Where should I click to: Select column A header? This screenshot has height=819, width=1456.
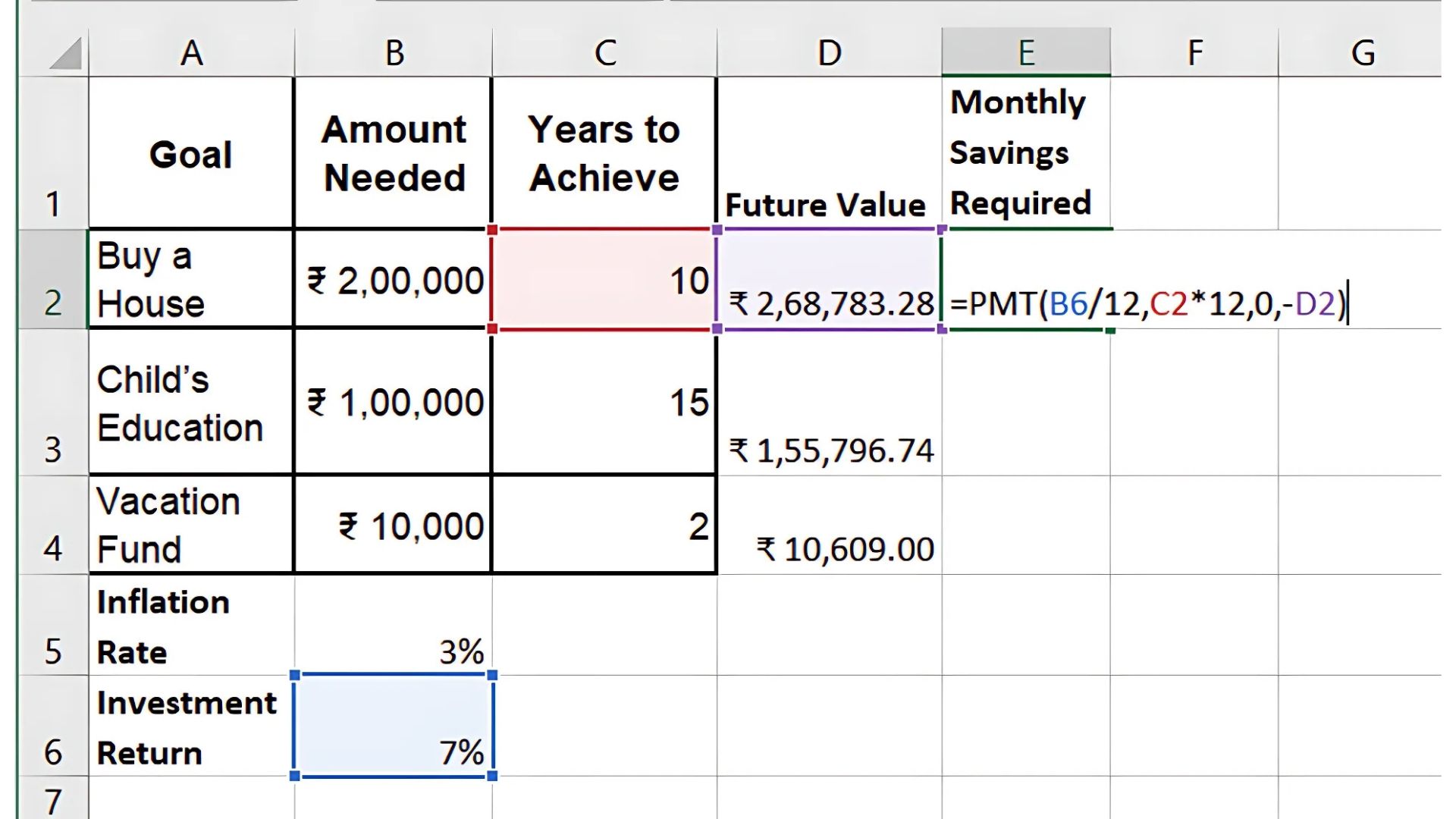click(x=191, y=53)
